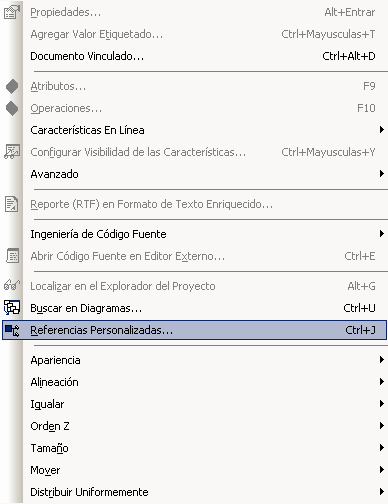Open the Orden Z submenu
This screenshot has height=504, width=388.
(x=205, y=426)
